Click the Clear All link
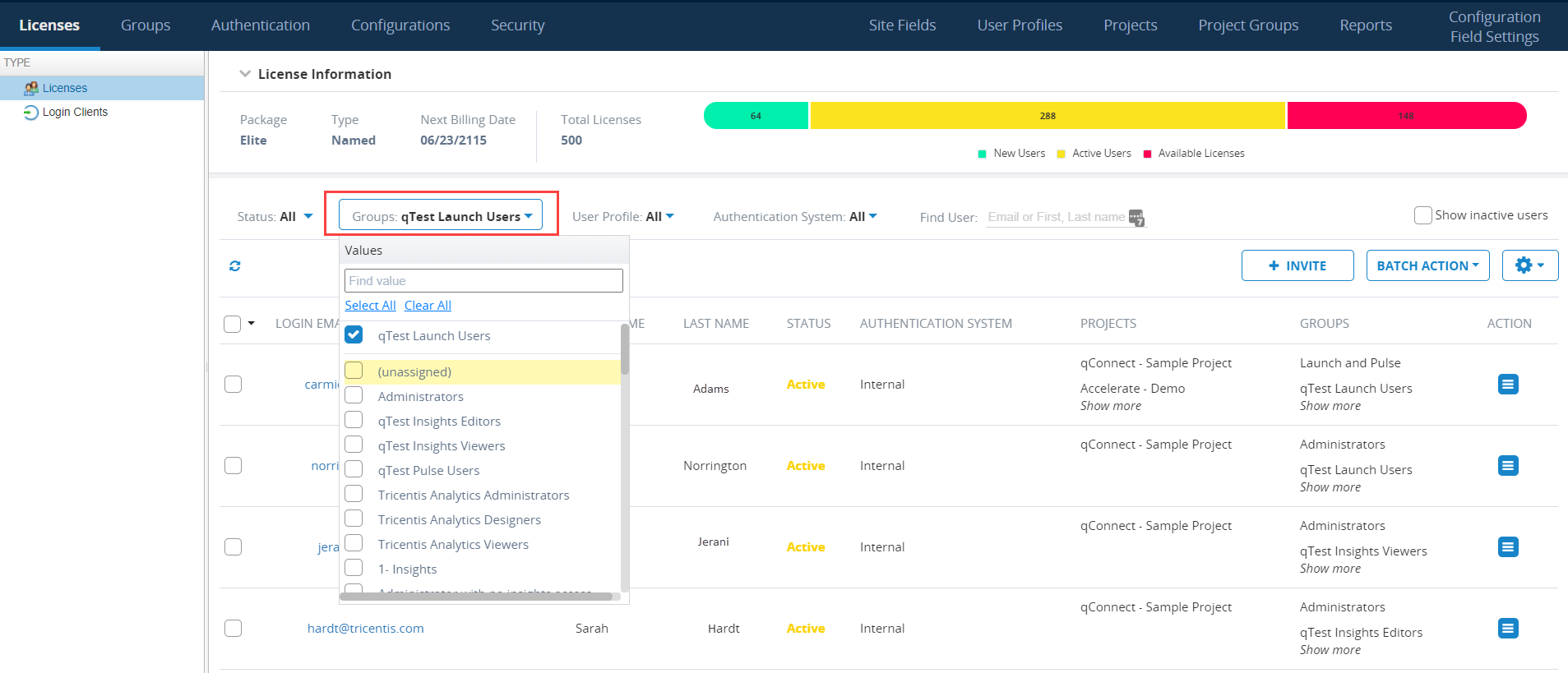This screenshot has width=1568, height=673. pyautogui.click(x=428, y=306)
